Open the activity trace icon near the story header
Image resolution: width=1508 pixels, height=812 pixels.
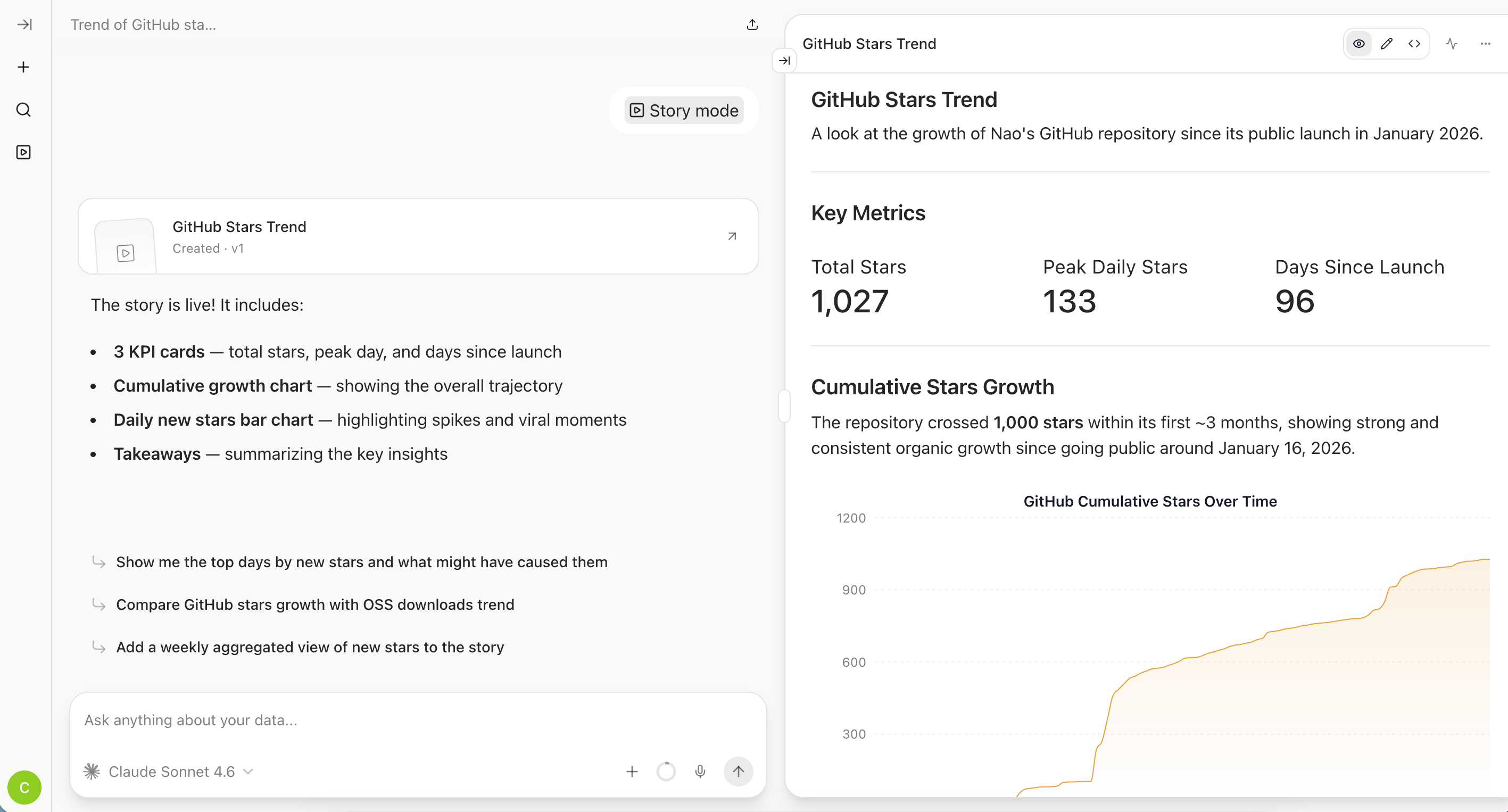1452,43
